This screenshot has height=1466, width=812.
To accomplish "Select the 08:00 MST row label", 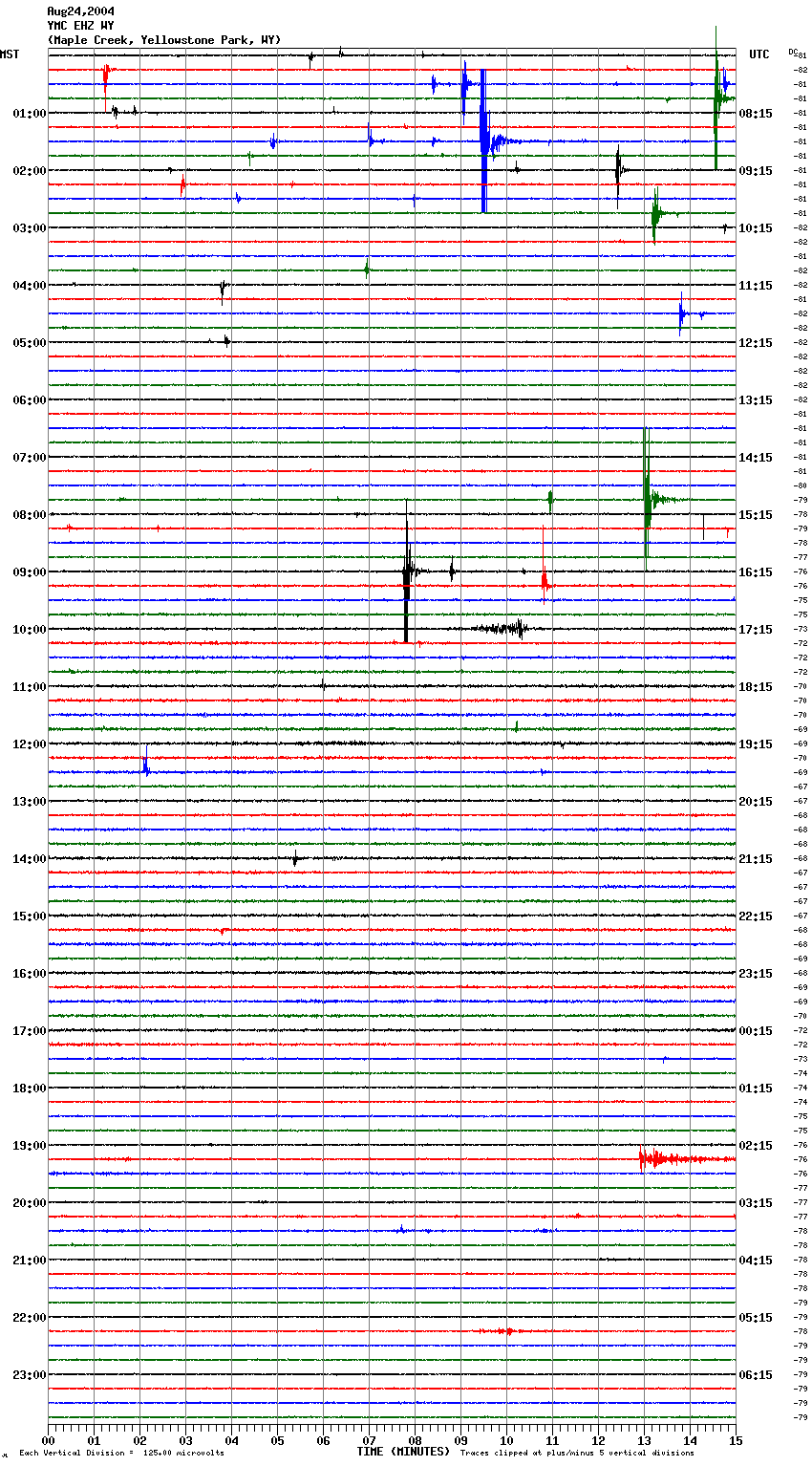I will pos(30,515).
